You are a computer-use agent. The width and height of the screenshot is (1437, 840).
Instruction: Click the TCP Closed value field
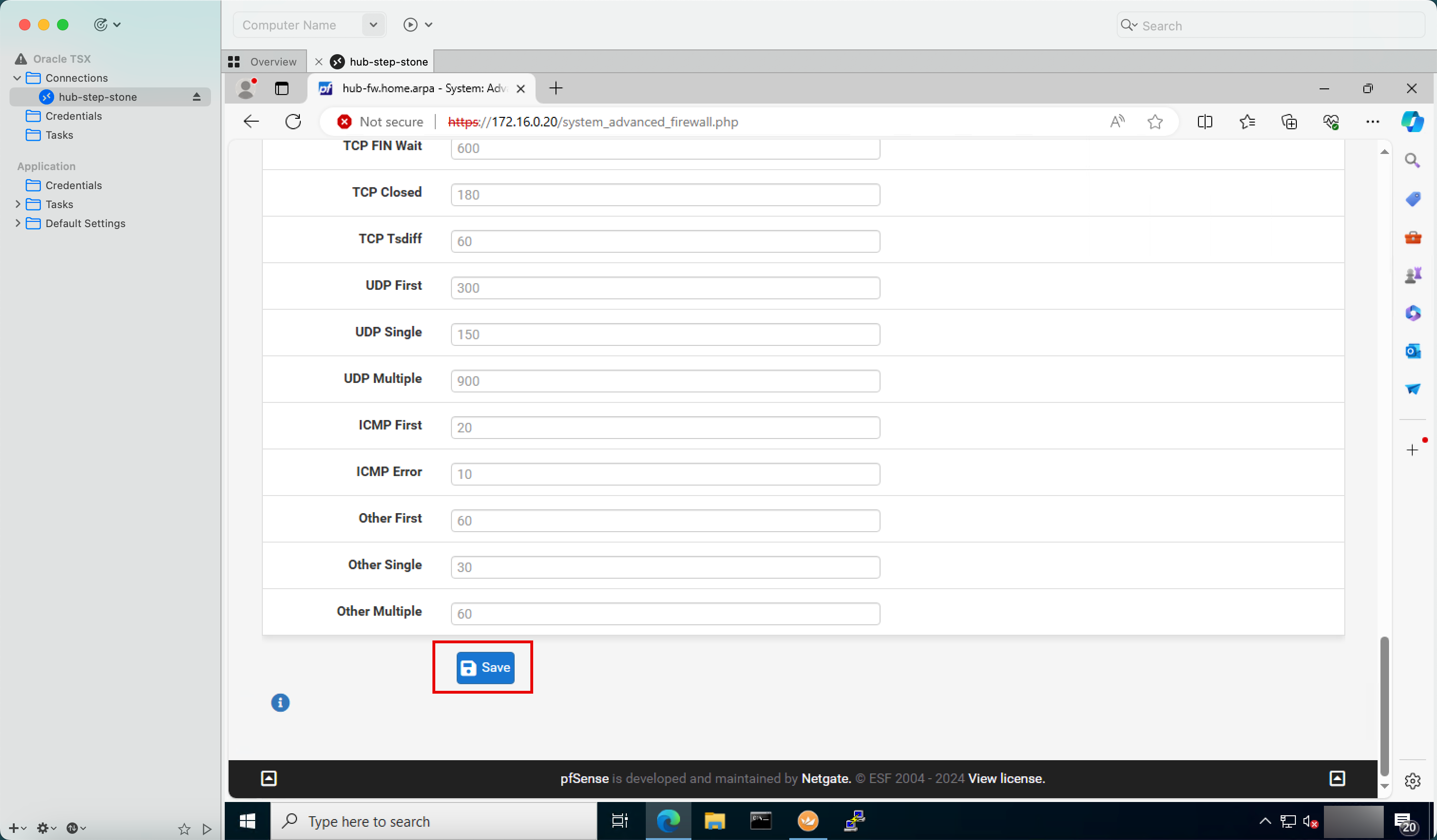coord(664,194)
